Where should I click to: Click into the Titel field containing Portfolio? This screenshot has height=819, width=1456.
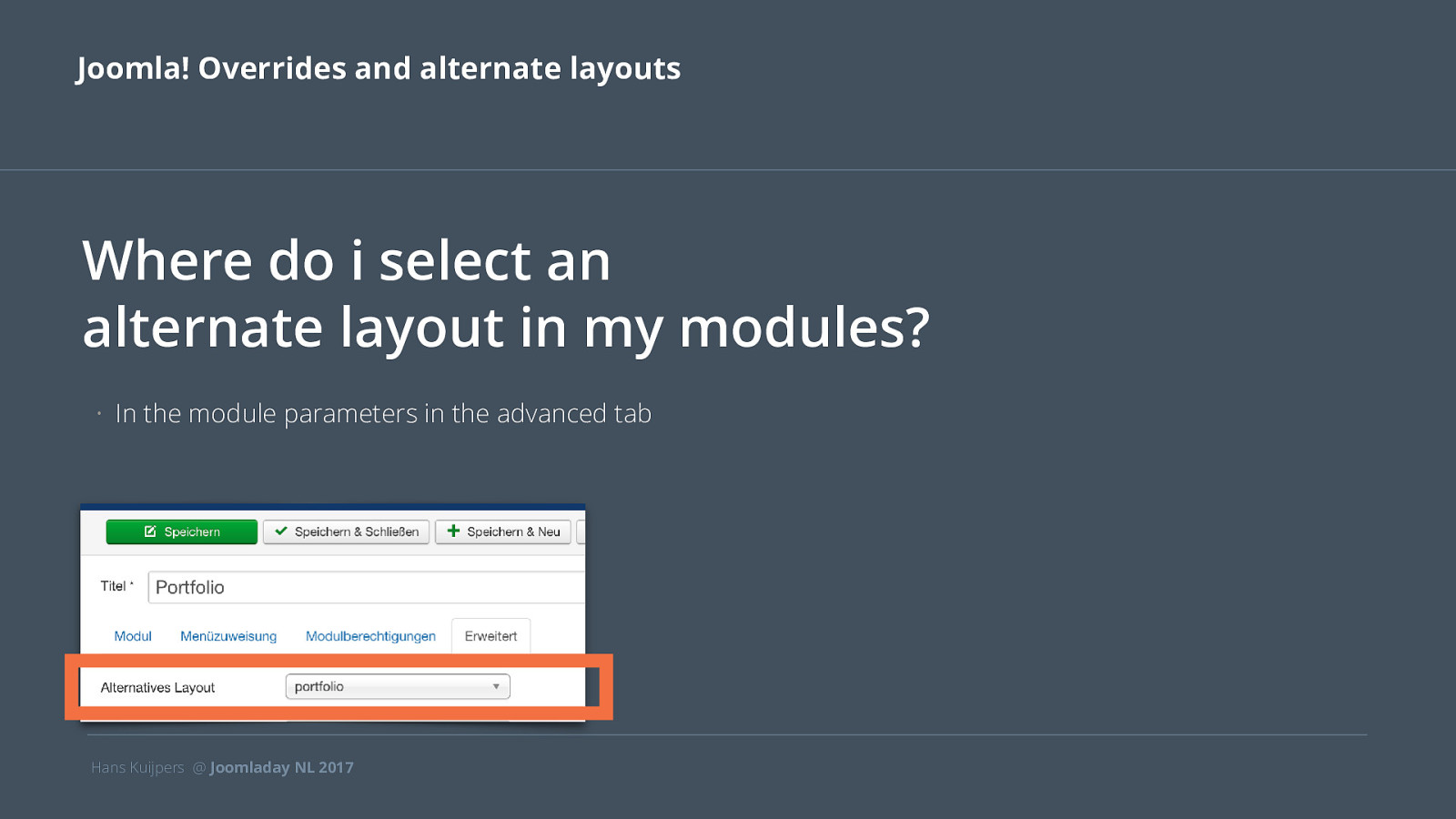pos(367,587)
